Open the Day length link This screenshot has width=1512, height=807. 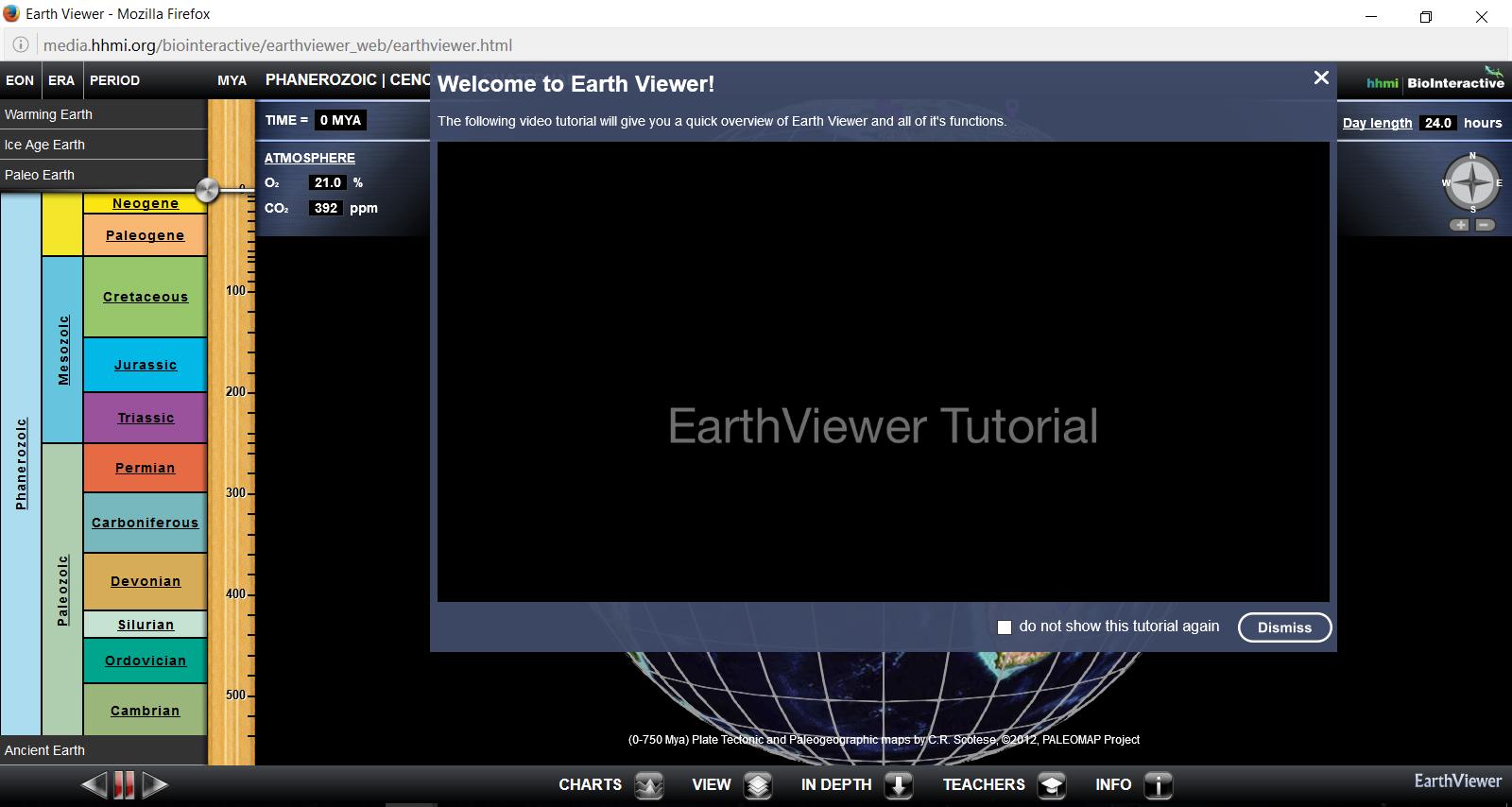click(1377, 123)
